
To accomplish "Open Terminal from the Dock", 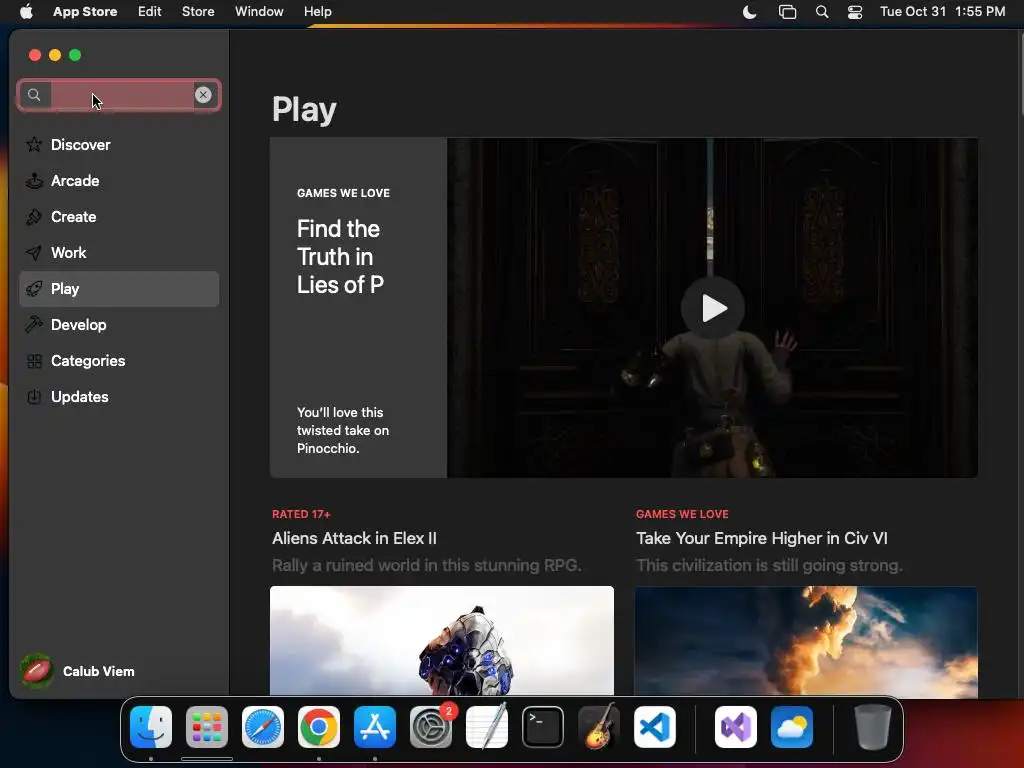I will pyautogui.click(x=543, y=727).
